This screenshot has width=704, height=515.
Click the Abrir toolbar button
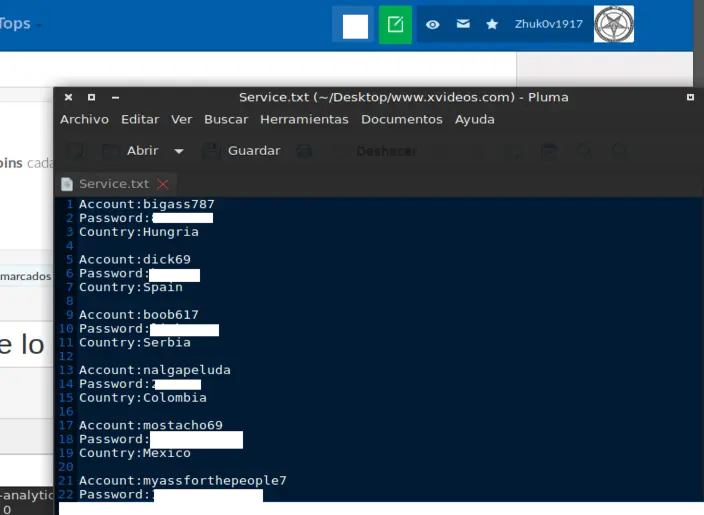coord(143,151)
